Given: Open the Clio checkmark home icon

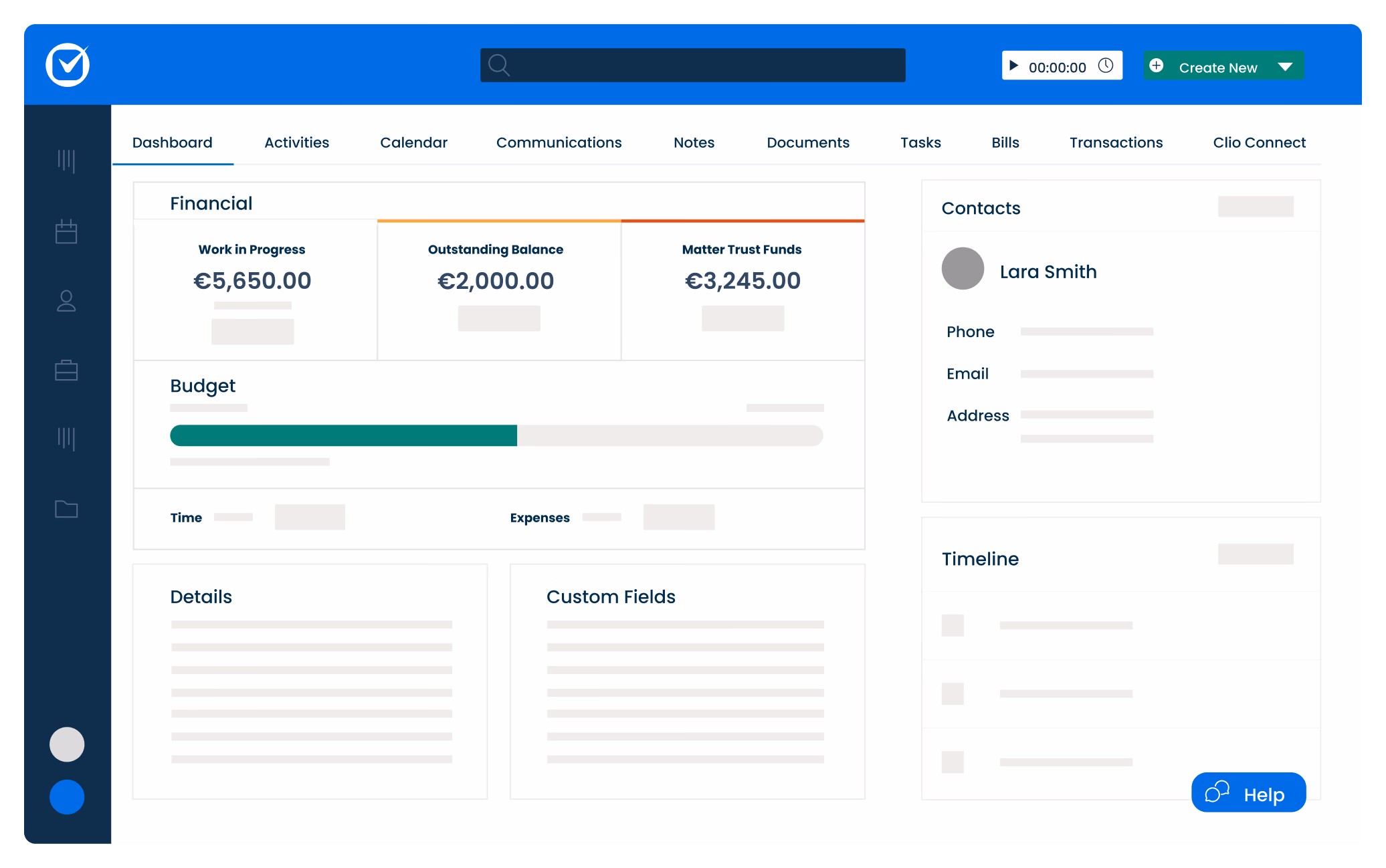Looking at the screenshot, I should click(x=67, y=64).
